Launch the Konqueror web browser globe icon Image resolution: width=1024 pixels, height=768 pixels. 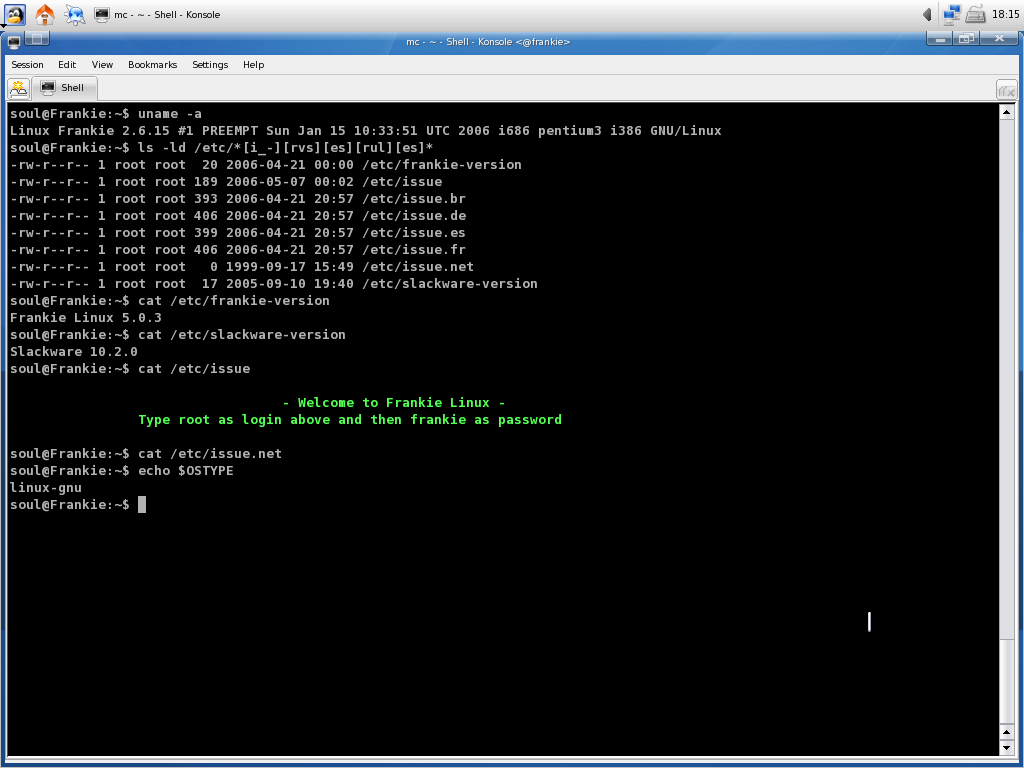click(x=74, y=14)
